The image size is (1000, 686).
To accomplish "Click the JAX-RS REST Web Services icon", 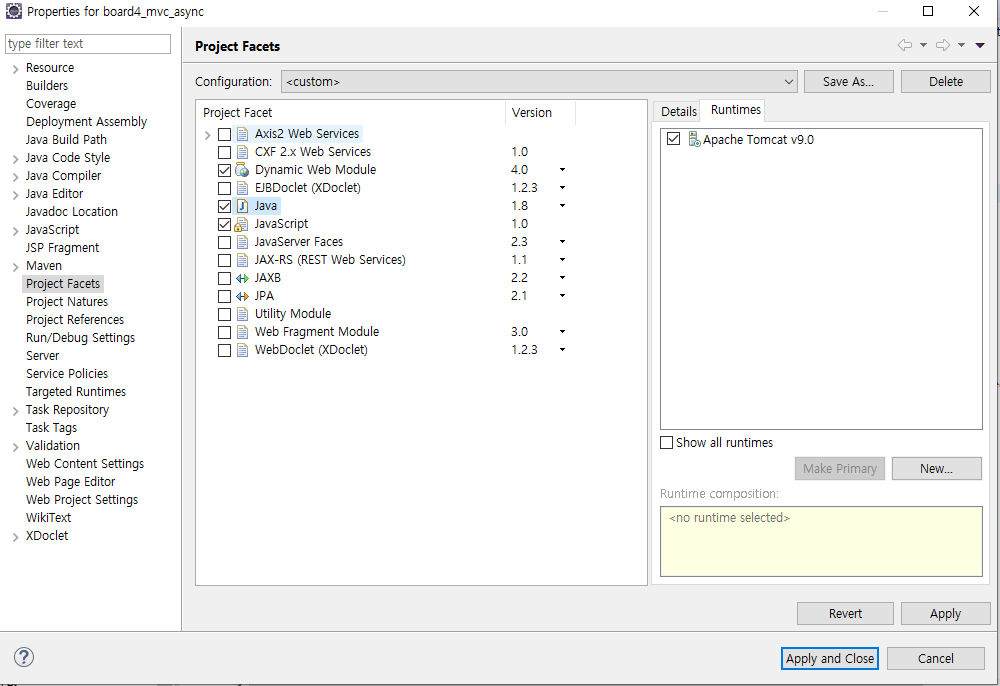I will pyautogui.click(x=242, y=260).
